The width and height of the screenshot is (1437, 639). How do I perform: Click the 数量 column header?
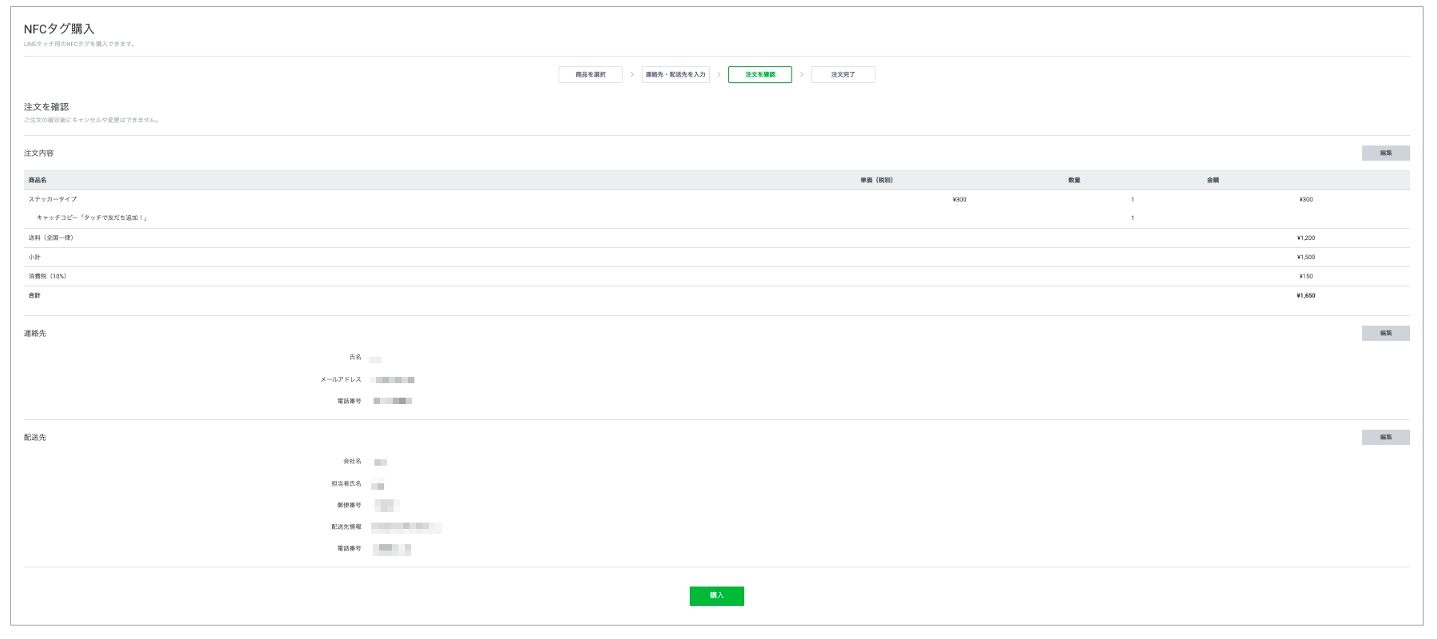coord(1073,180)
